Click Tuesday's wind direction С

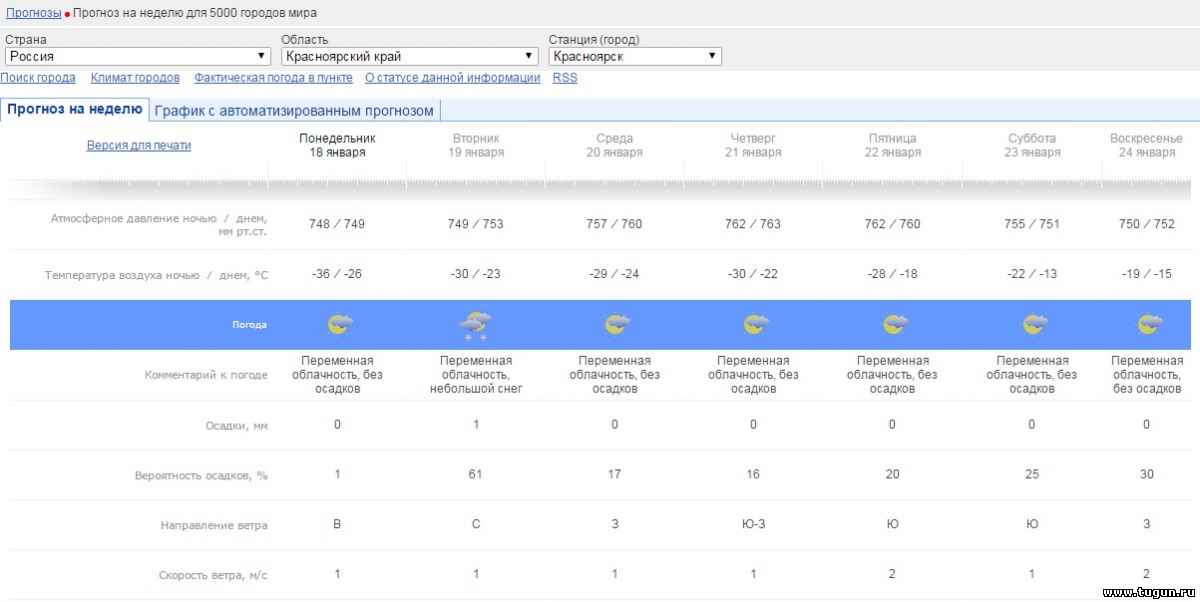coord(476,524)
